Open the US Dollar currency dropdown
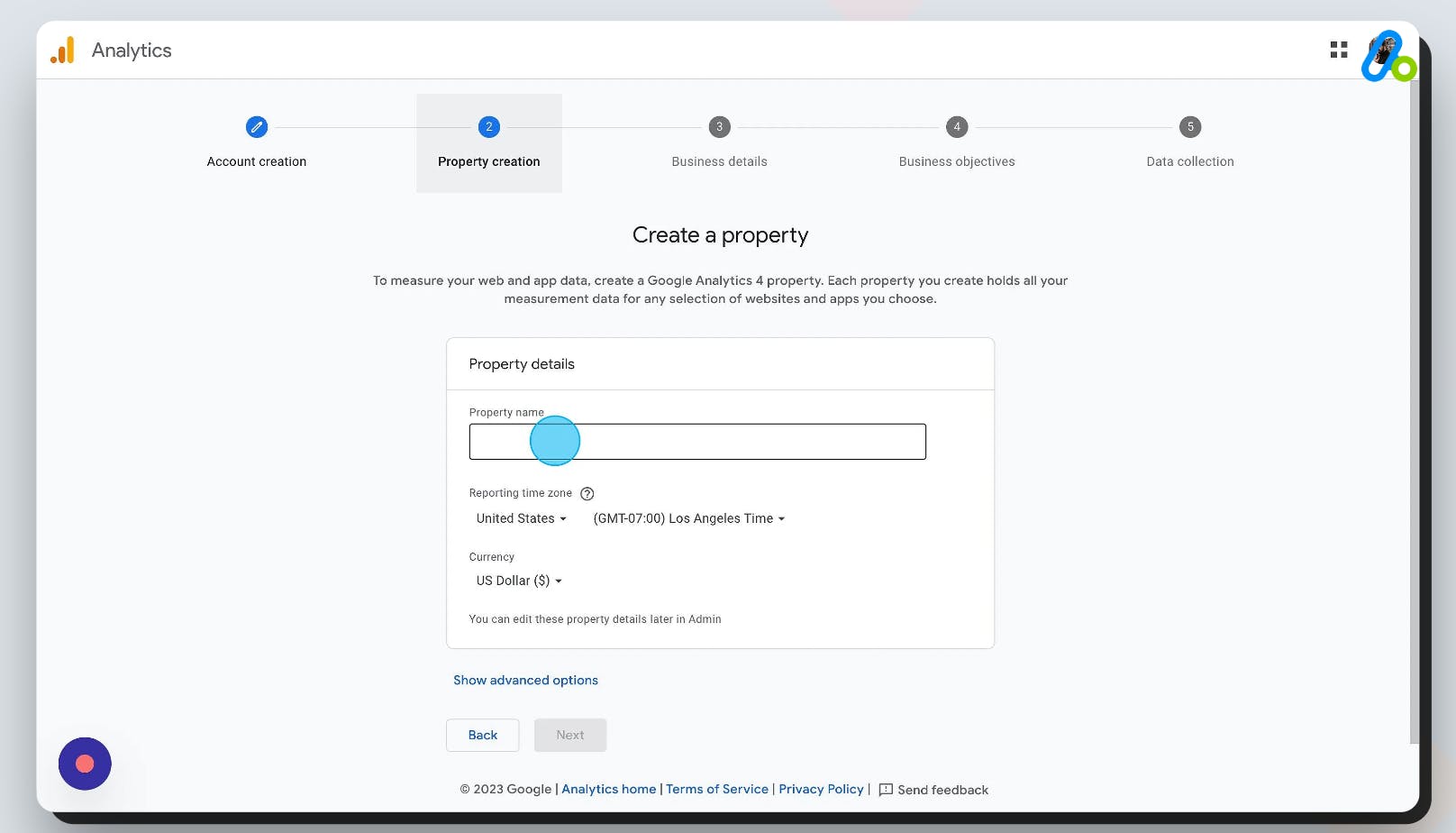Image resolution: width=1456 pixels, height=833 pixels. coord(518,581)
